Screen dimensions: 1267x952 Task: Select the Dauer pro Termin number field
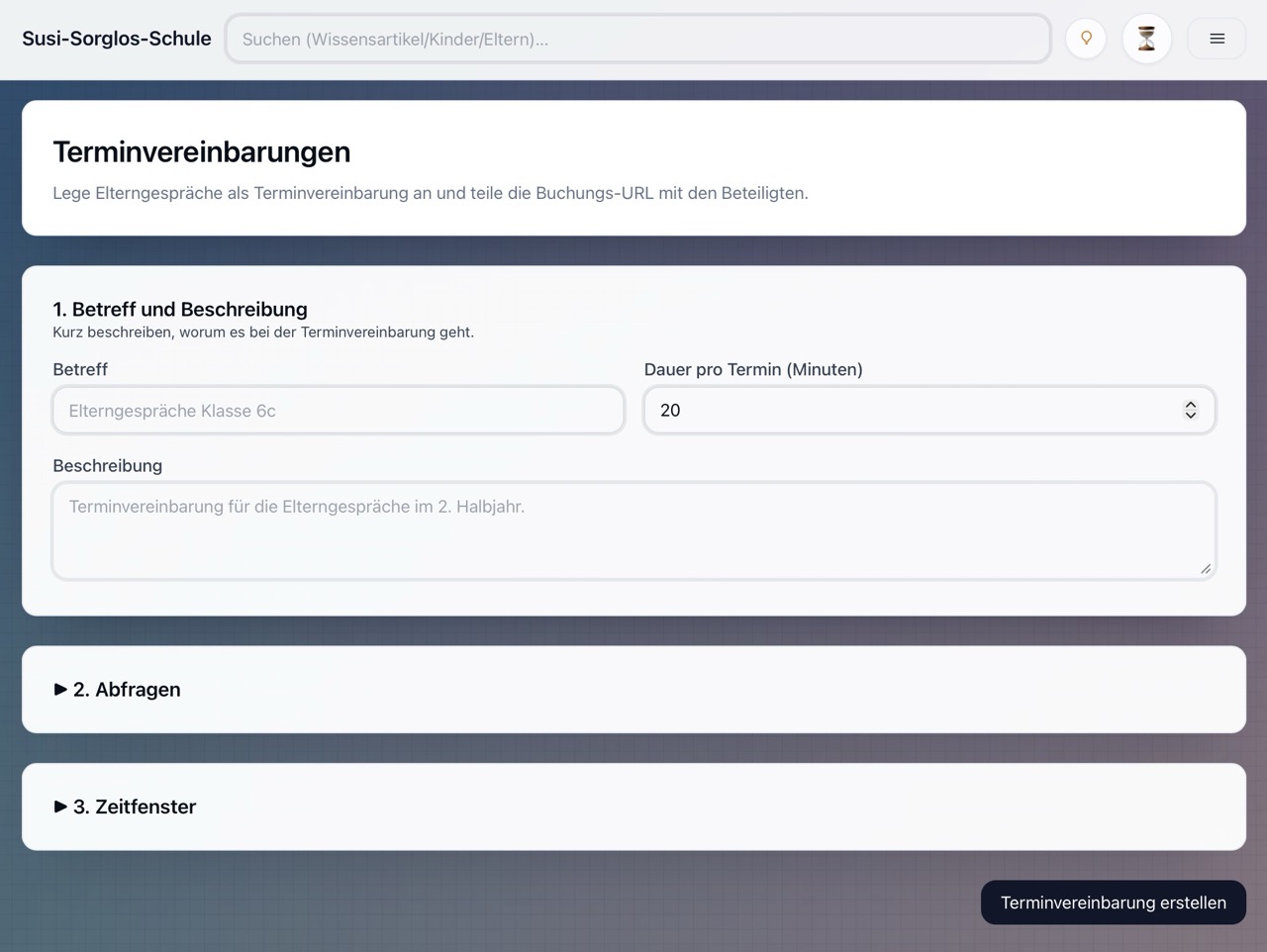[911, 411]
